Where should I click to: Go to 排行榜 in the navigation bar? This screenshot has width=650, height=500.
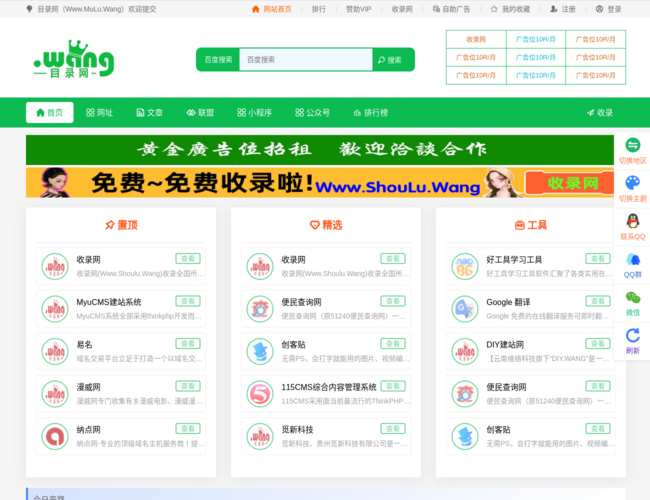pos(370,113)
